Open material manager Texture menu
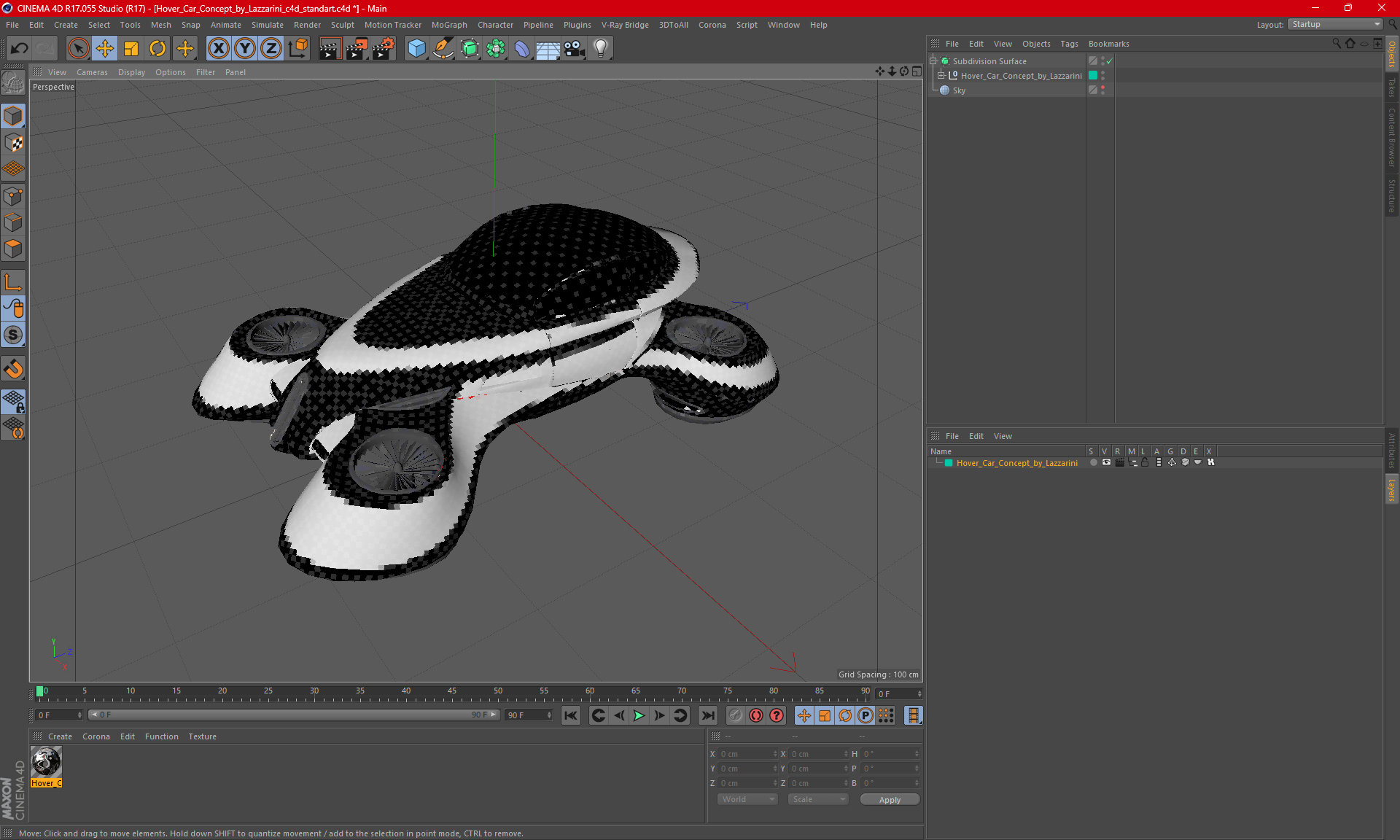This screenshot has width=1400, height=840. pyautogui.click(x=202, y=736)
